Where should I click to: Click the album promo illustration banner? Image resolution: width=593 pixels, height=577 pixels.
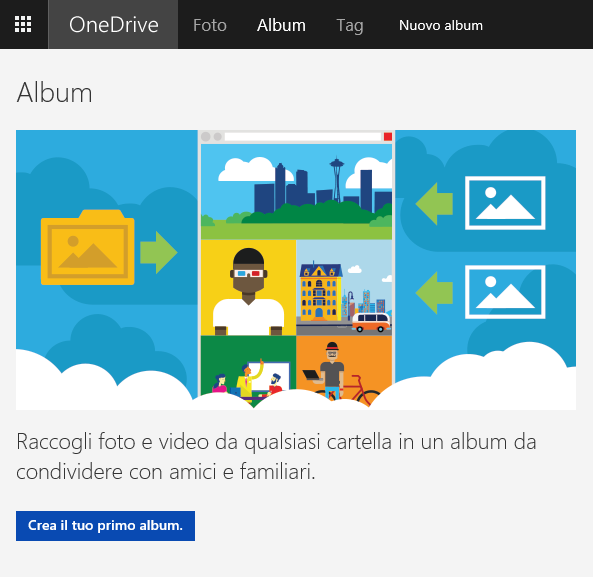(296, 270)
